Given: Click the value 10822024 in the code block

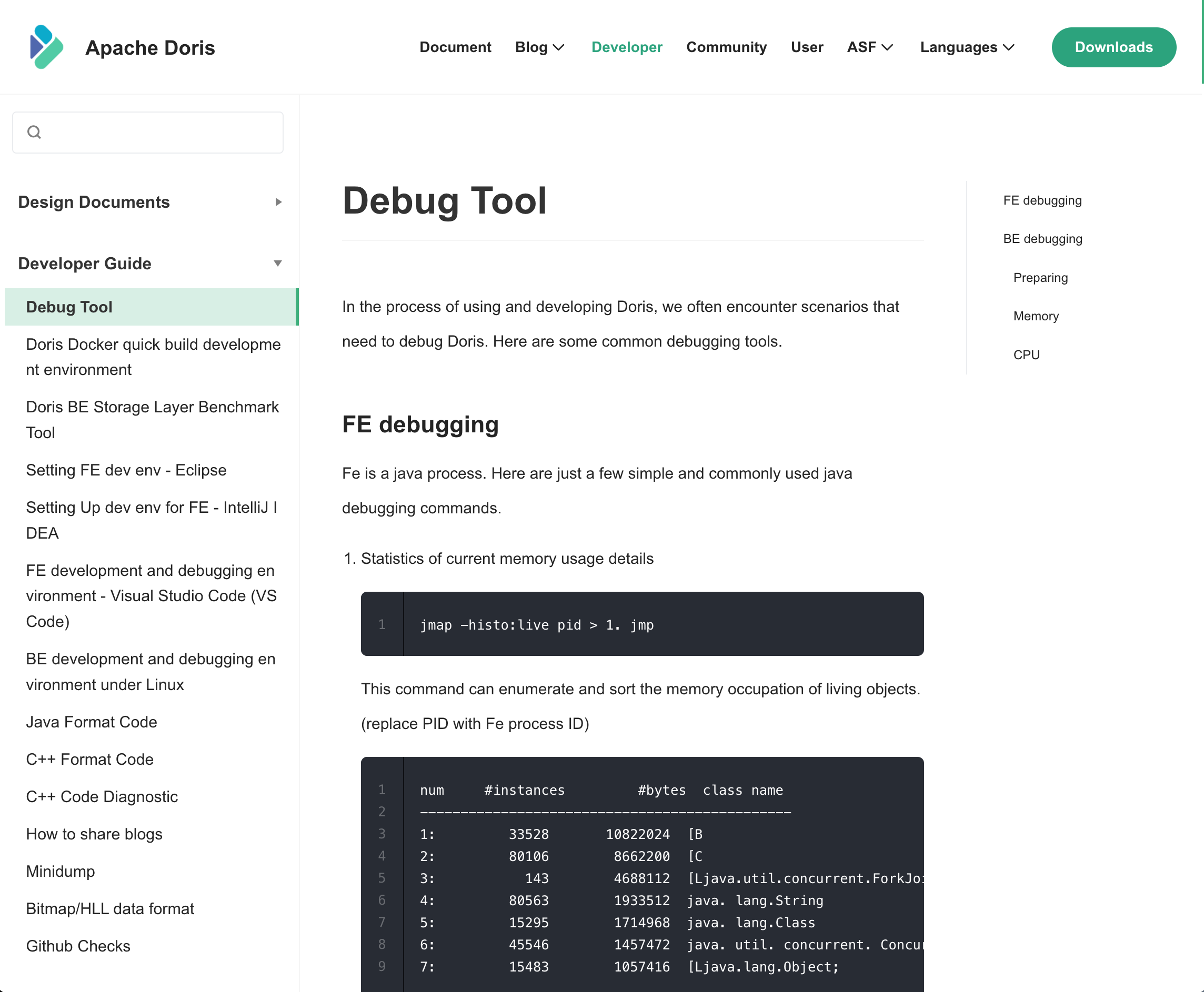Looking at the screenshot, I should click(x=637, y=834).
